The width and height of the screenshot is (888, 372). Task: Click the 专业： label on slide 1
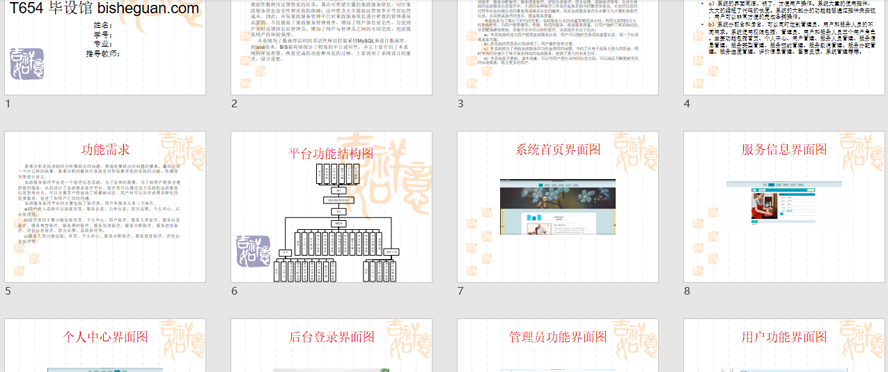click(x=103, y=44)
